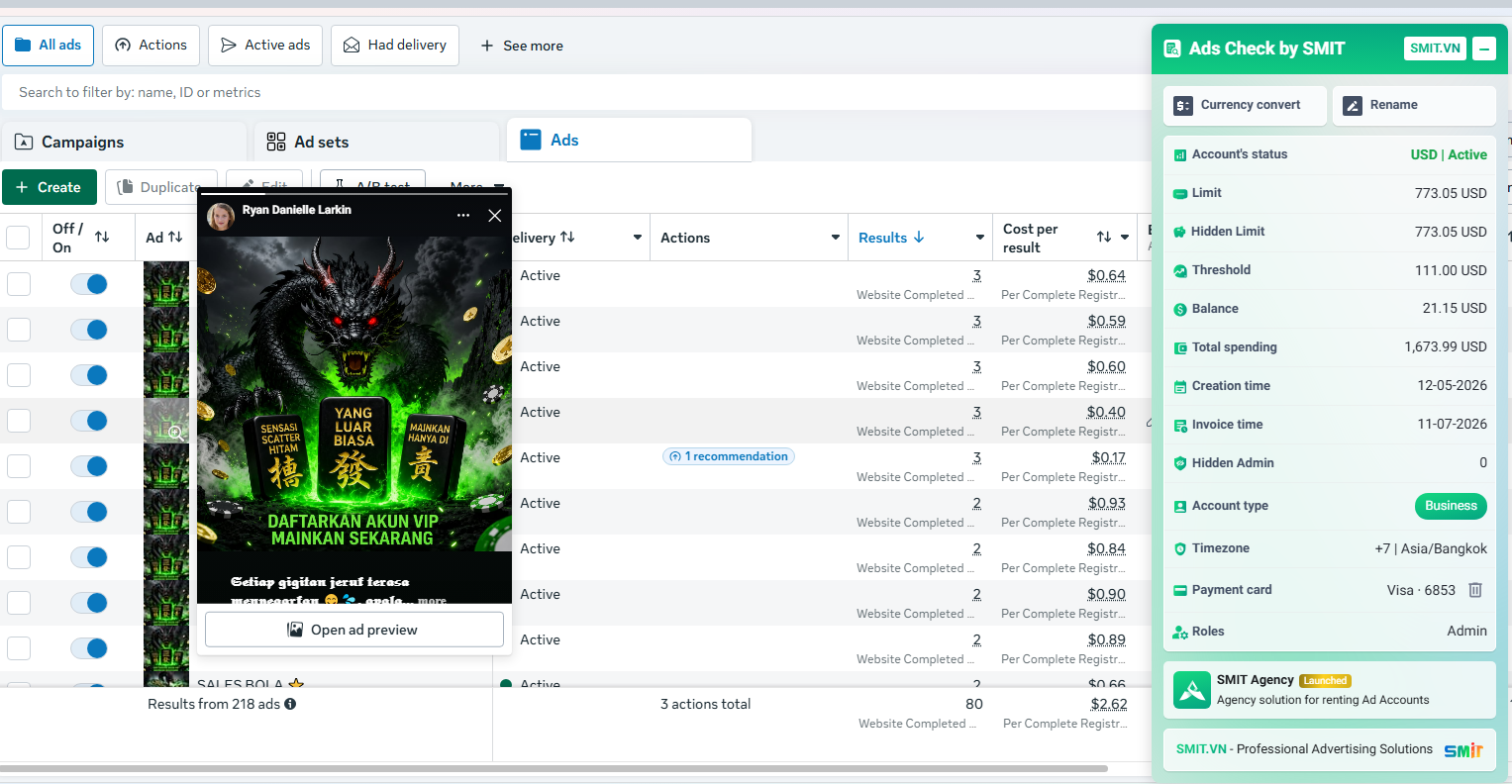Open the SMIT.VN badge link
The width and height of the screenshot is (1512, 784).
pyautogui.click(x=1435, y=49)
